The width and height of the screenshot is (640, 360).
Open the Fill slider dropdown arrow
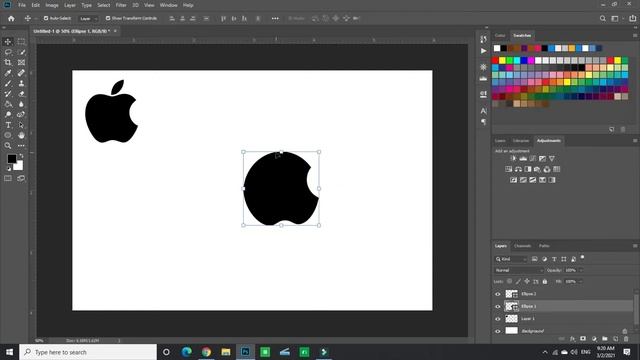pyautogui.click(x=581, y=281)
